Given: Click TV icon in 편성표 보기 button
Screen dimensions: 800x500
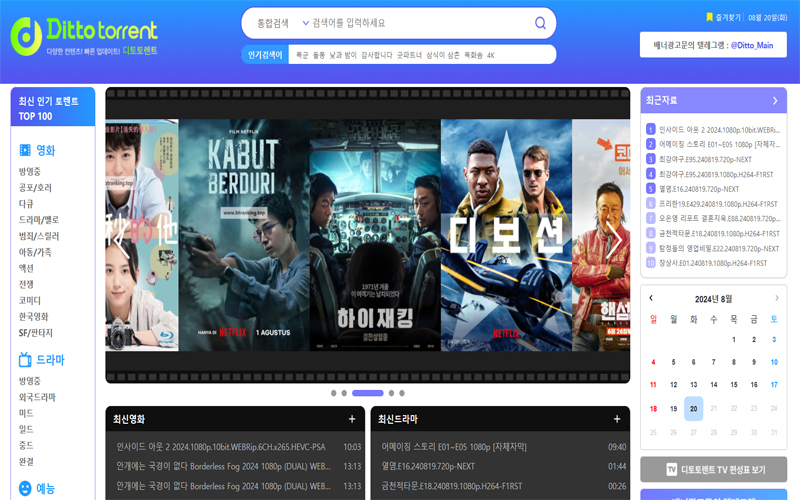Looking at the screenshot, I should pyautogui.click(x=671, y=469).
